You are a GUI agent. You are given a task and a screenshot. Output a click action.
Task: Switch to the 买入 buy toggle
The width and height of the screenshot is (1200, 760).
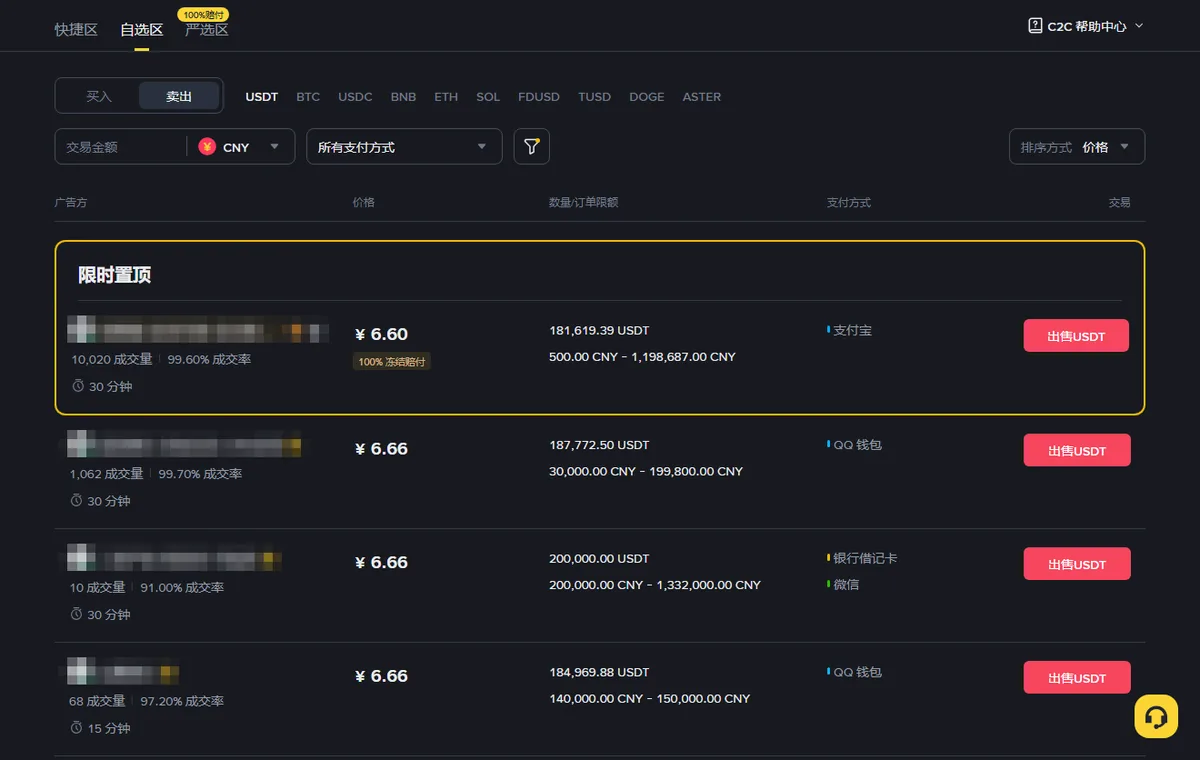(x=99, y=96)
